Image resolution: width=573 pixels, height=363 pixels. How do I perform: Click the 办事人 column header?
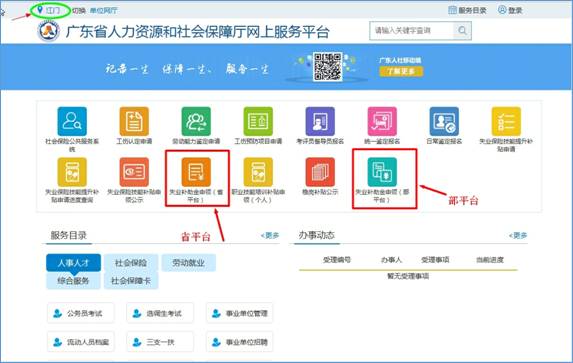[x=391, y=260]
